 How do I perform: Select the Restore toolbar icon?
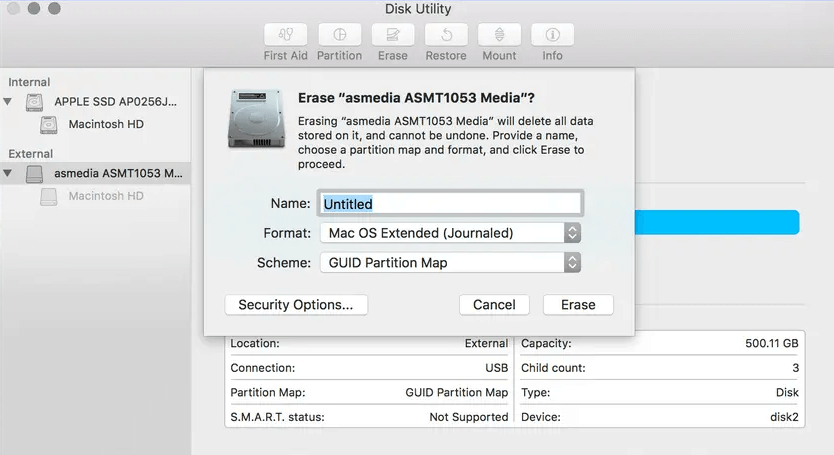[446, 35]
